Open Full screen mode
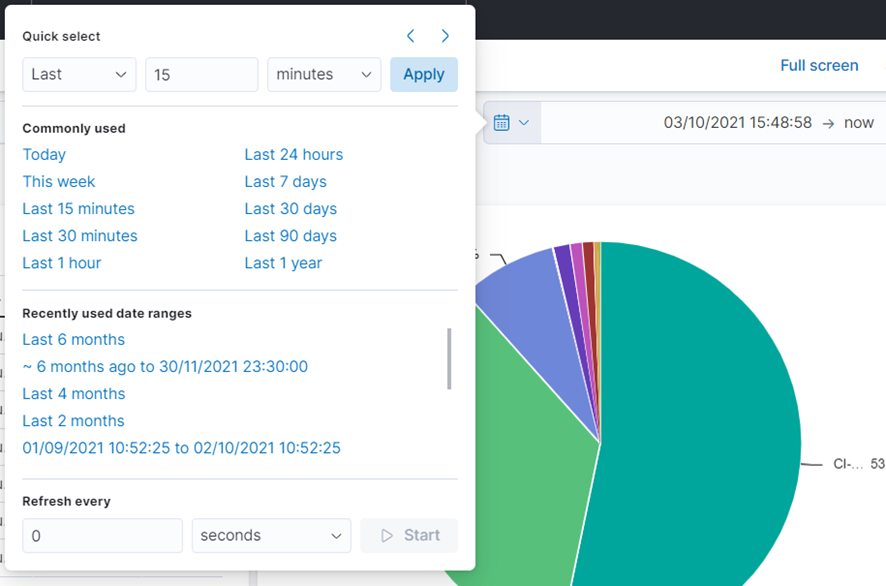This screenshot has height=586, width=886. [x=819, y=66]
